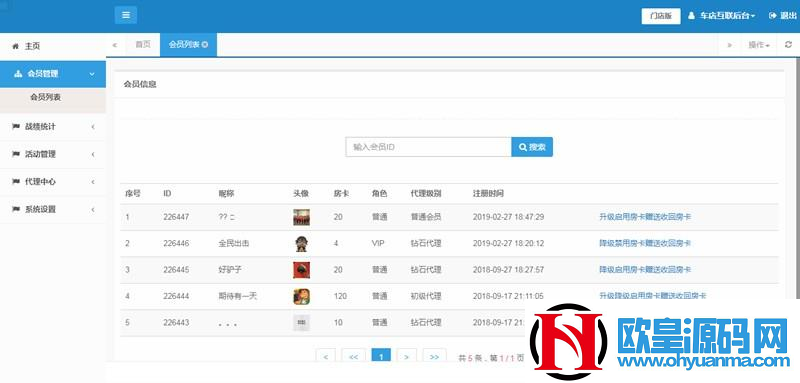Viewport: 800px width, 383px height.
Task: Click registration time 2018-09-27 18:27:57
Action: click(508, 270)
